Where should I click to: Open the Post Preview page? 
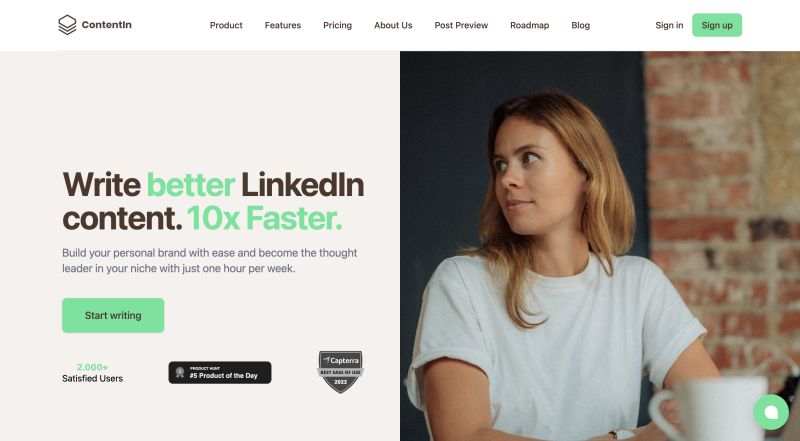click(461, 25)
